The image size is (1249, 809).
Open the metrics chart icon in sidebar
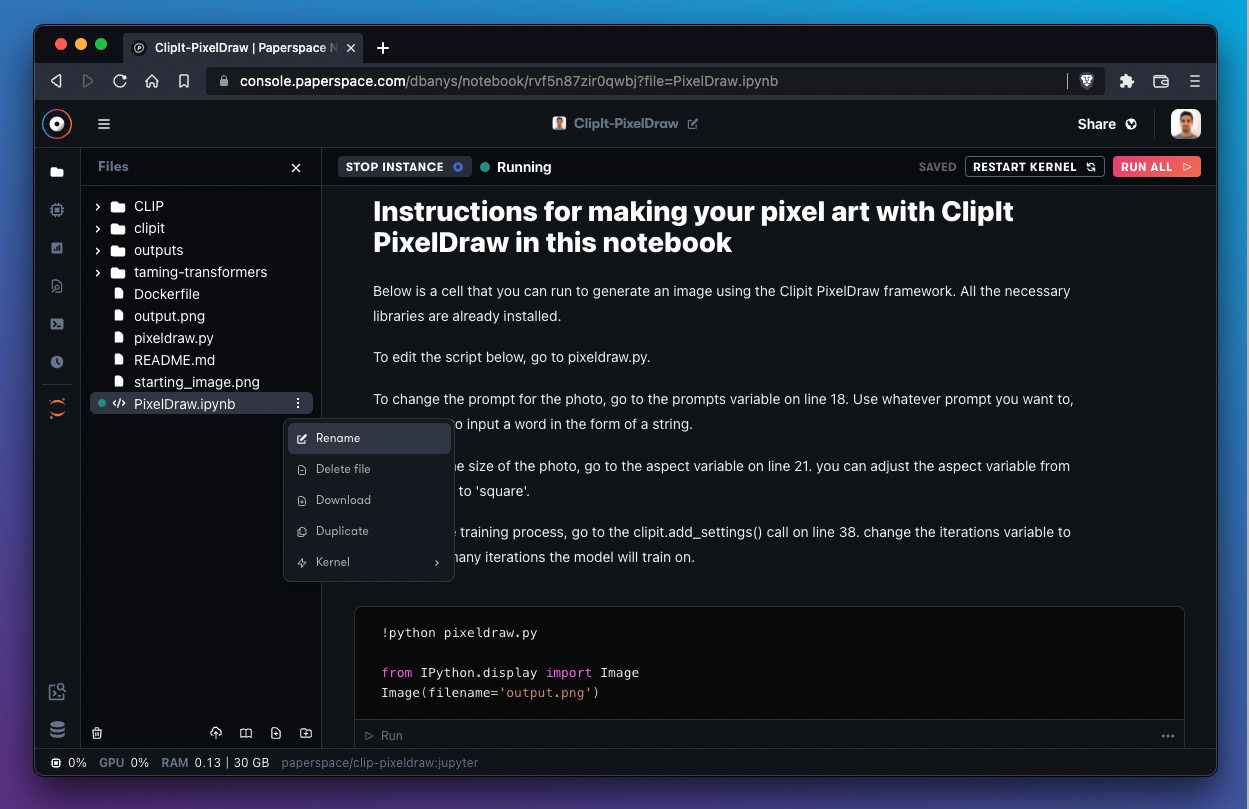coord(57,248)
